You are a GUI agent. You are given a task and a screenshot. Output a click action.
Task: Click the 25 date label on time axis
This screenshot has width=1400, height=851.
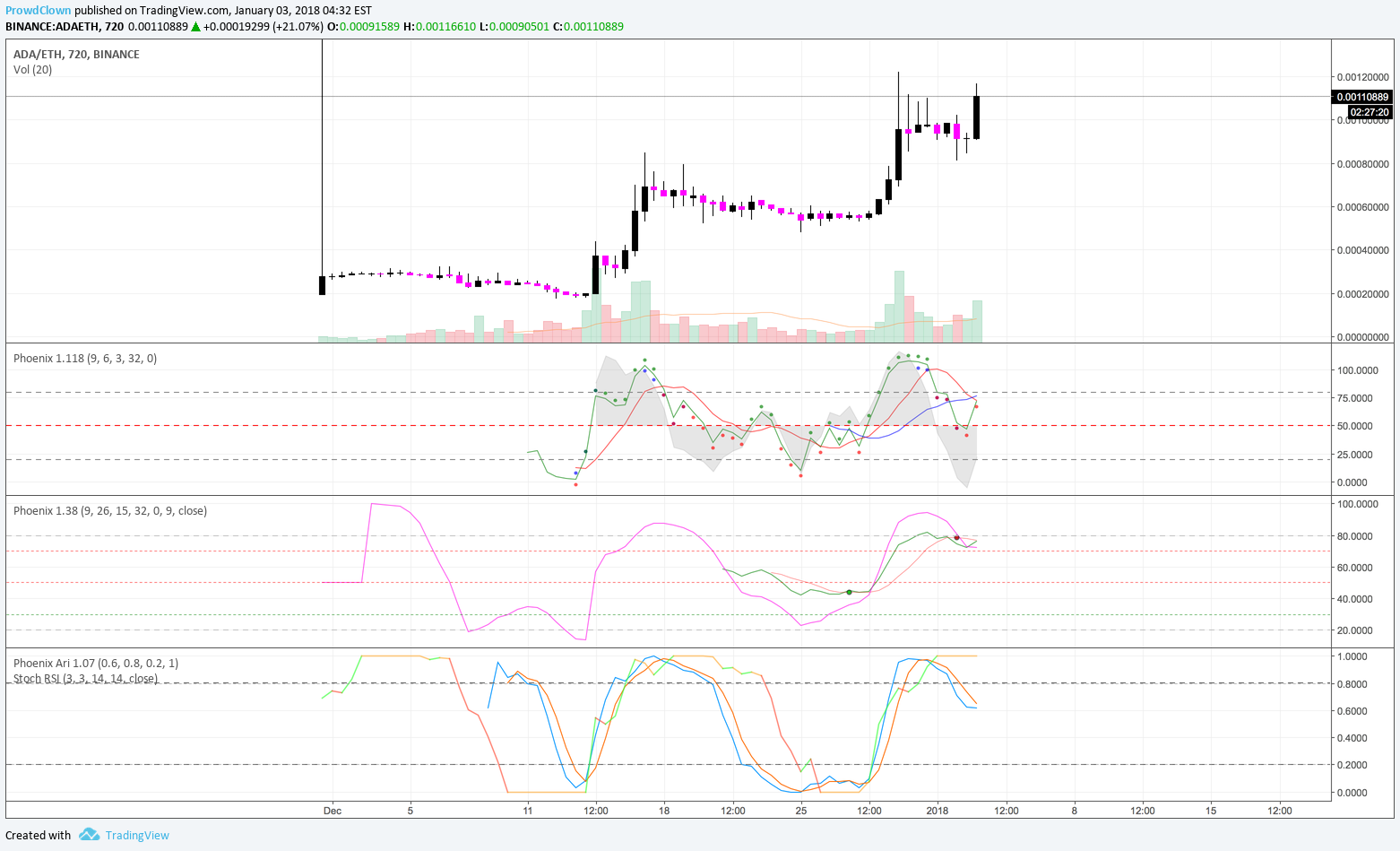tap(801, 811)
